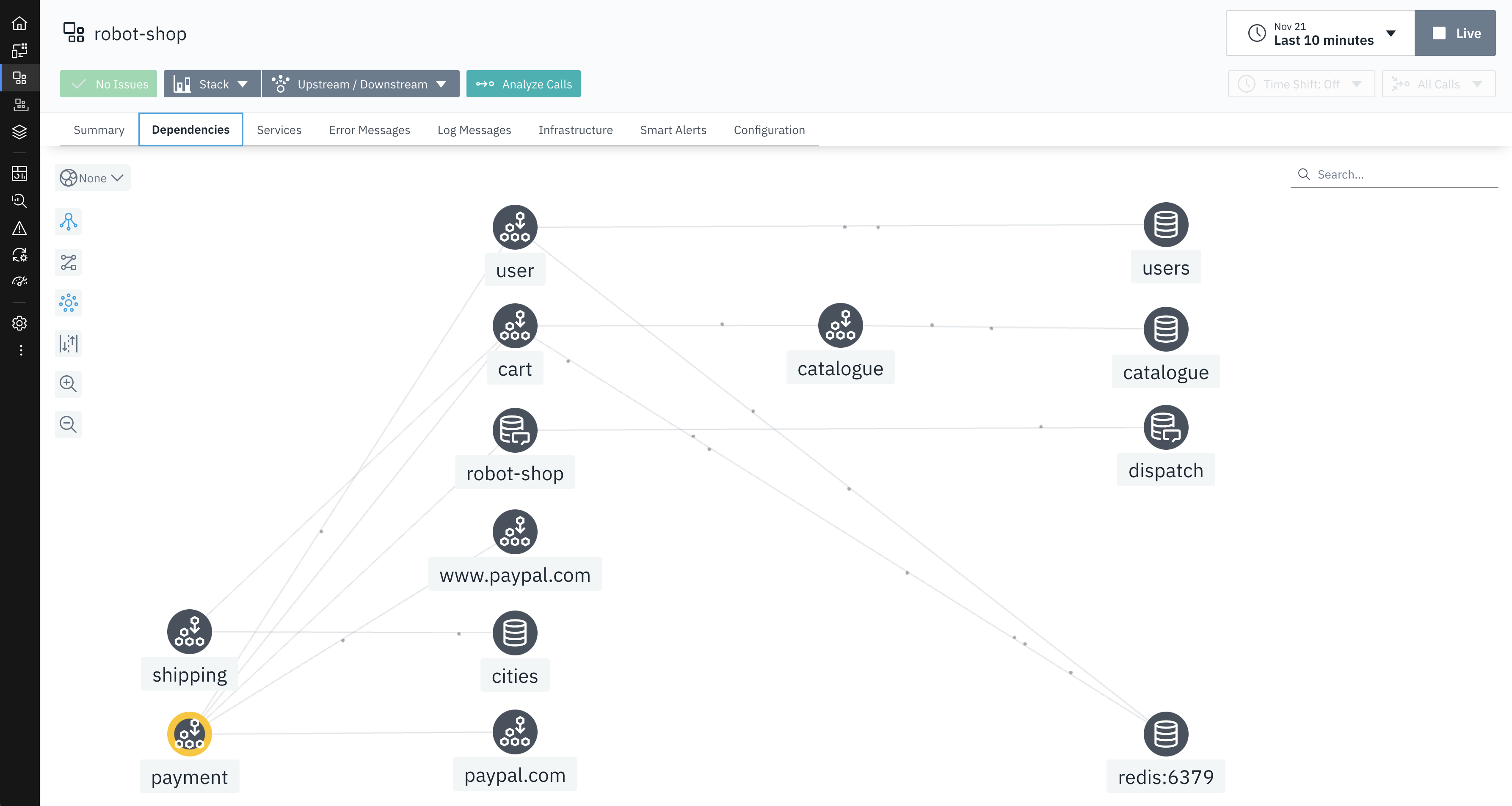Select the linked-nodes layout tool
Viewport: 1512px width, 806px height.
tap(68, 262)
